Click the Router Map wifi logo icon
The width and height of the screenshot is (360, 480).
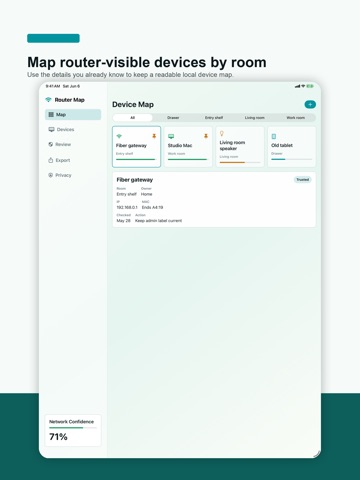(48, 100)
